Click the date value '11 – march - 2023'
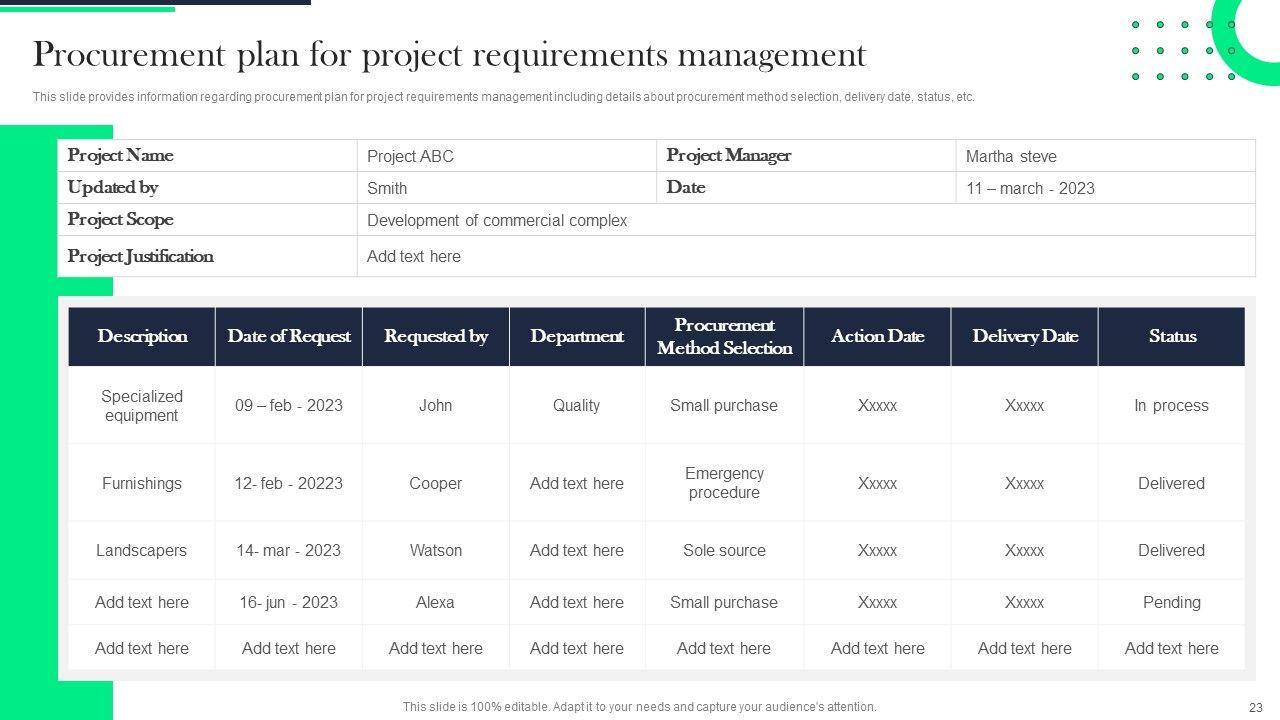This screenshot has width=1280, height=720. click(1030, 188)
